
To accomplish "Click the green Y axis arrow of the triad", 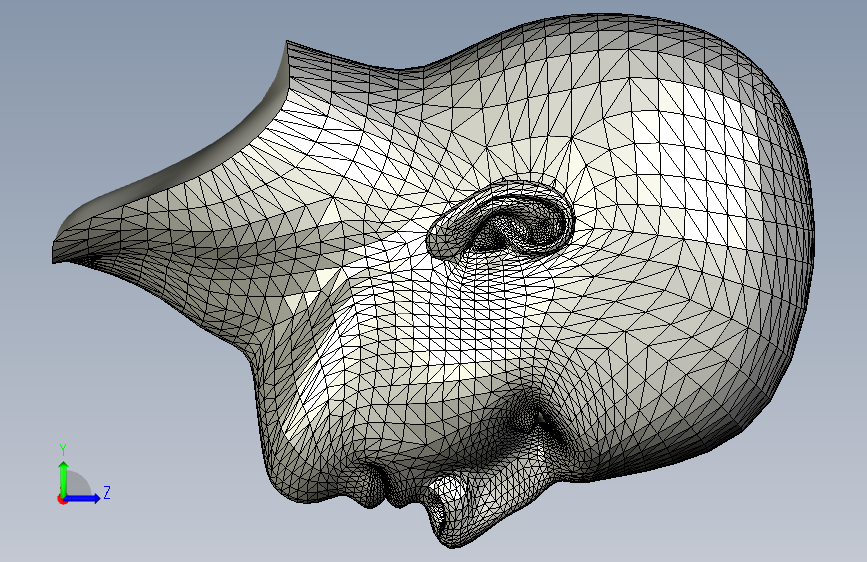I will [64, 478].
